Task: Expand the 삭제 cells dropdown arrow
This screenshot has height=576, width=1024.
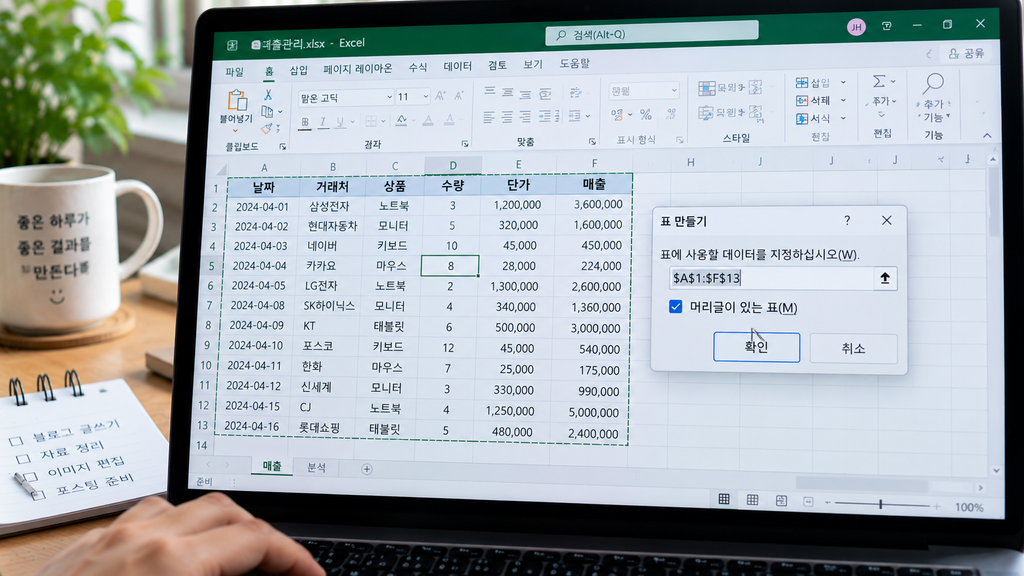Action: pos(843,101)
